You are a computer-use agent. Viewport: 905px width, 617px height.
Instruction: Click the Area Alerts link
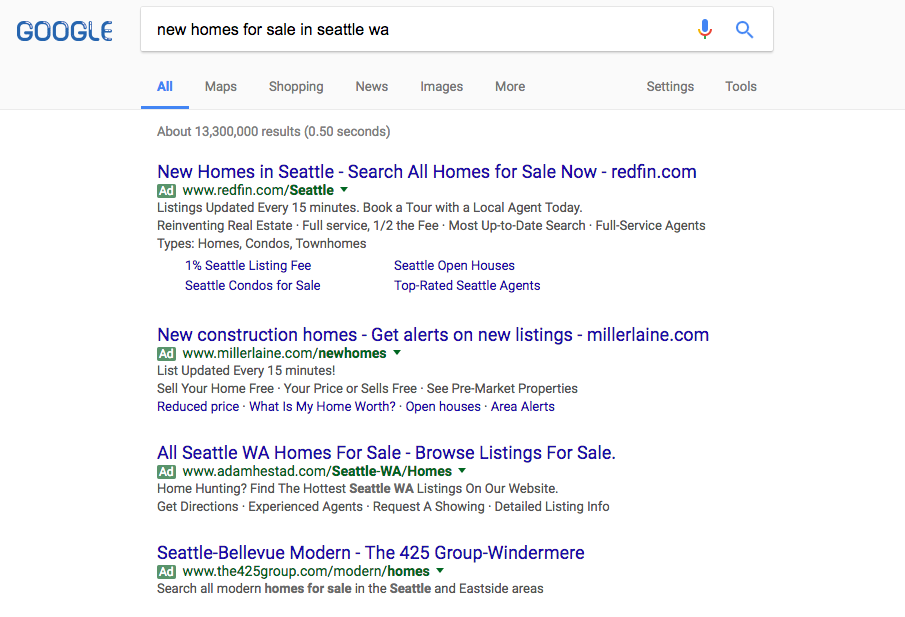[x=522, y=406]
